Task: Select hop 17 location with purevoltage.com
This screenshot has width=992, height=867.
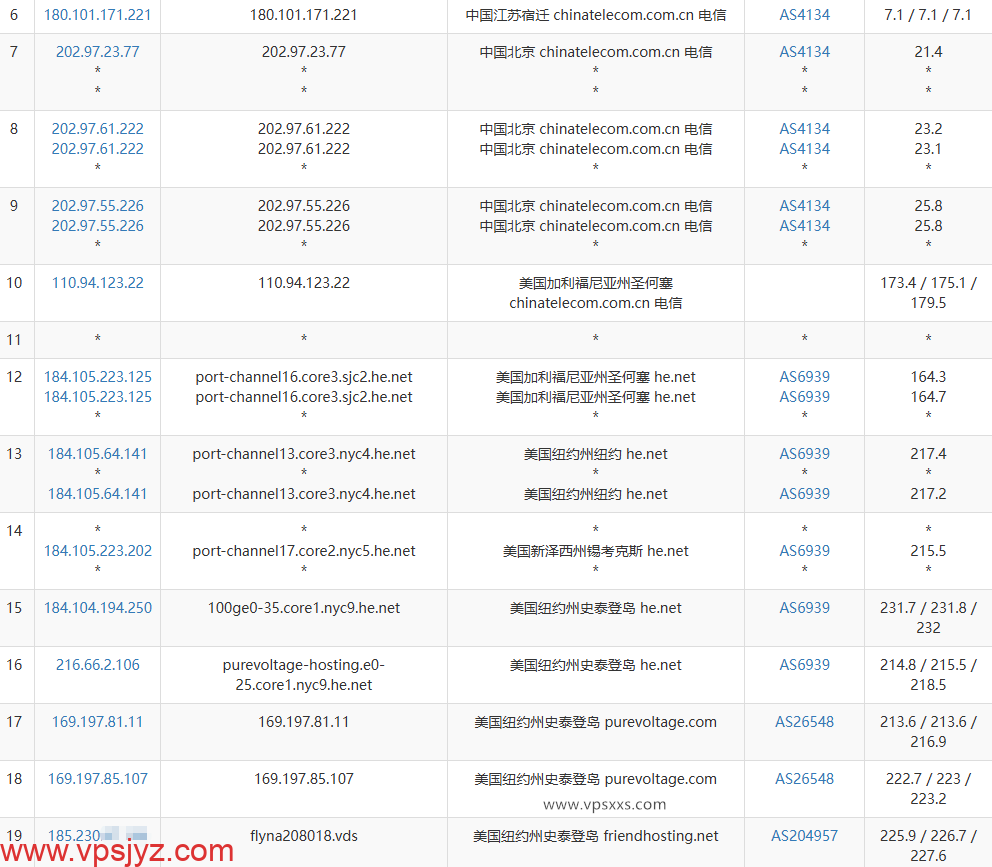Action: coord(595,721)
